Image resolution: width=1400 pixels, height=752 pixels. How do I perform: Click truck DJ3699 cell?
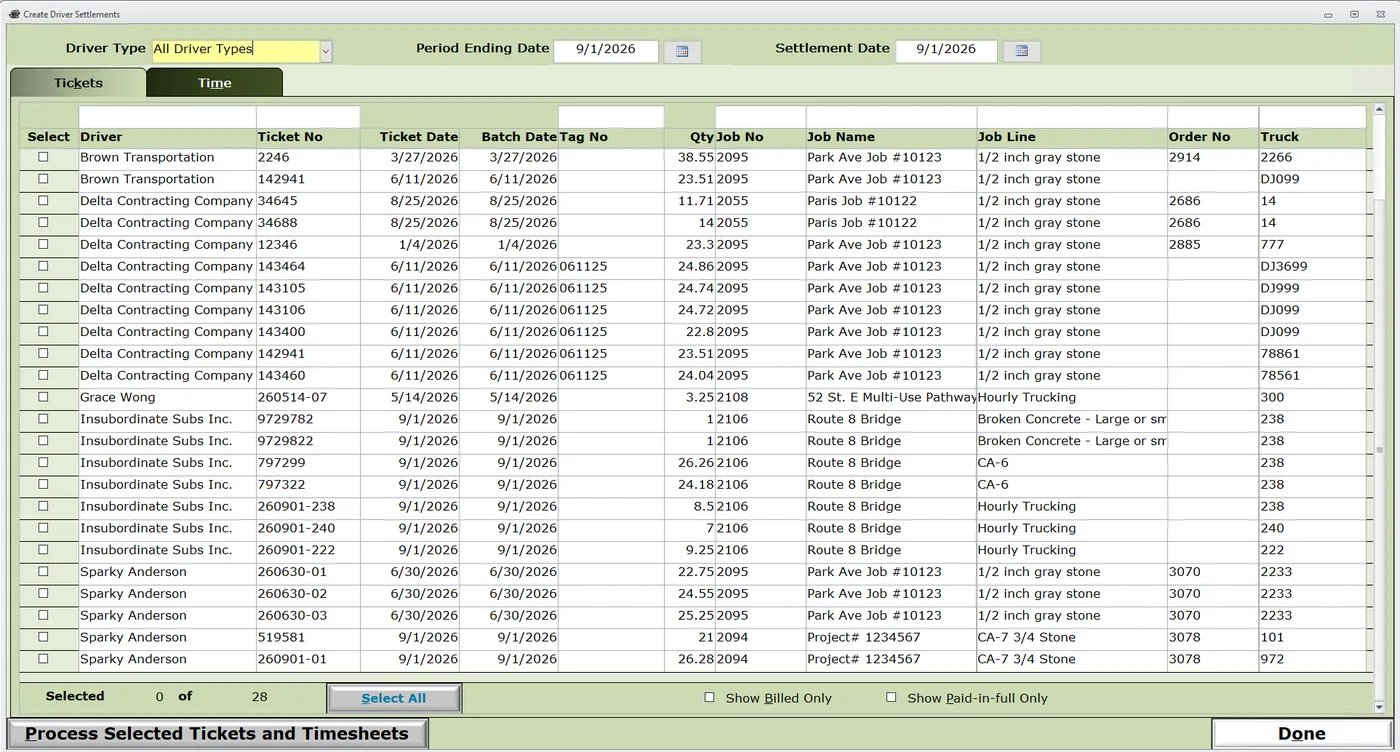click(1312, 266)
